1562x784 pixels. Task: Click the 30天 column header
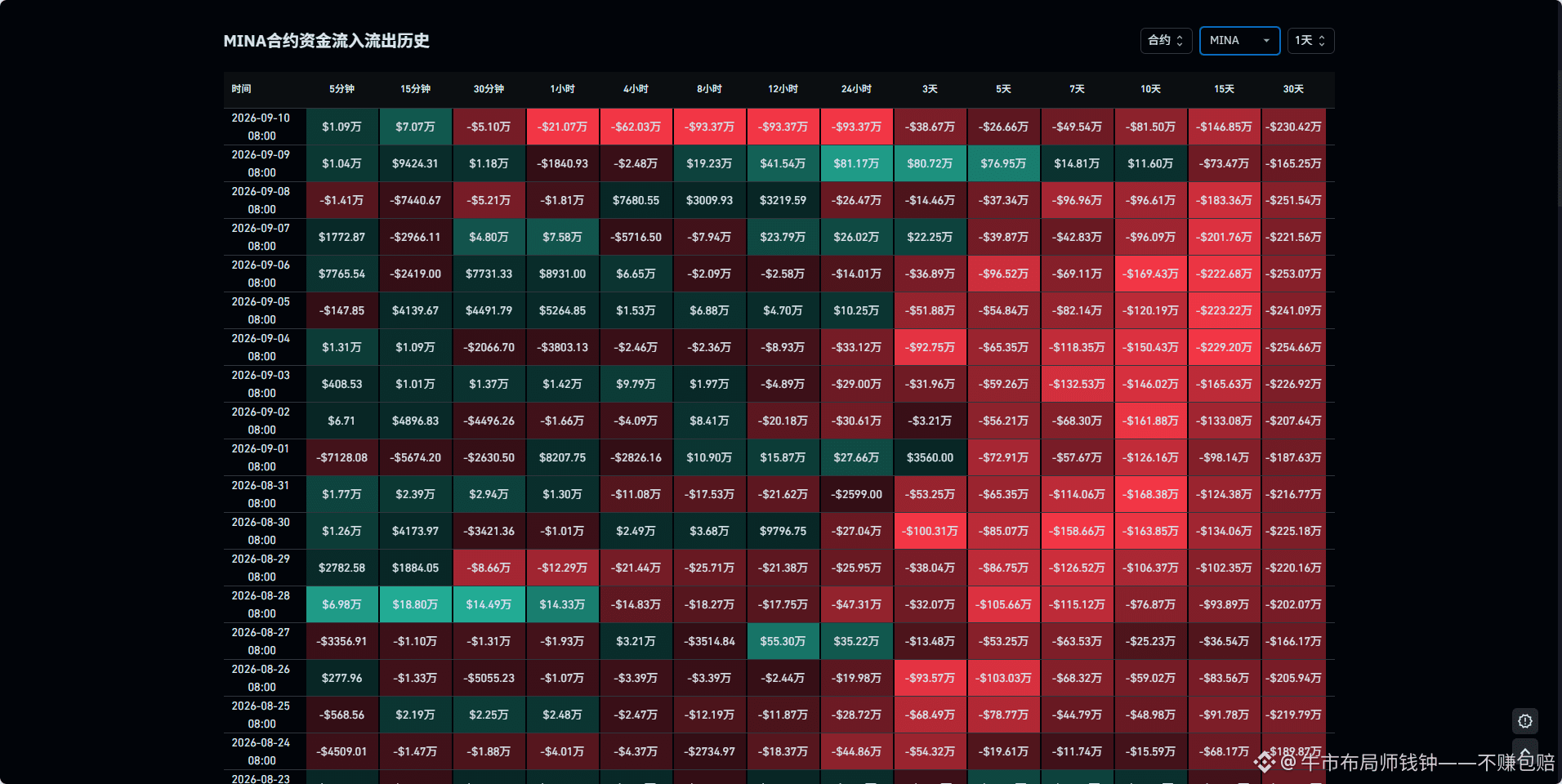pyautogui.click(x=1293, y=89)
